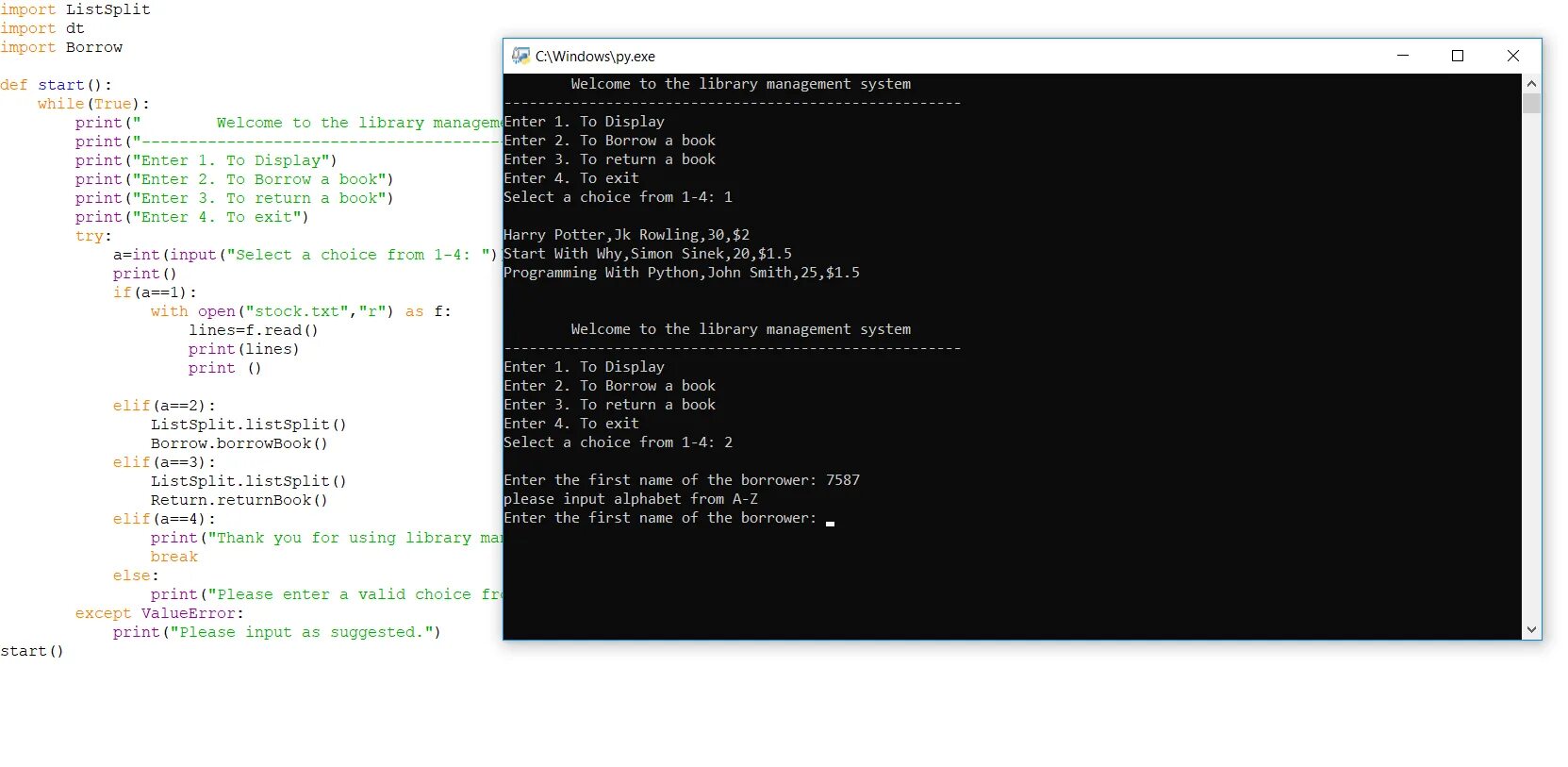Click the 'elif(a==3):' code line

pyautogui.click(x=164, y=462)
